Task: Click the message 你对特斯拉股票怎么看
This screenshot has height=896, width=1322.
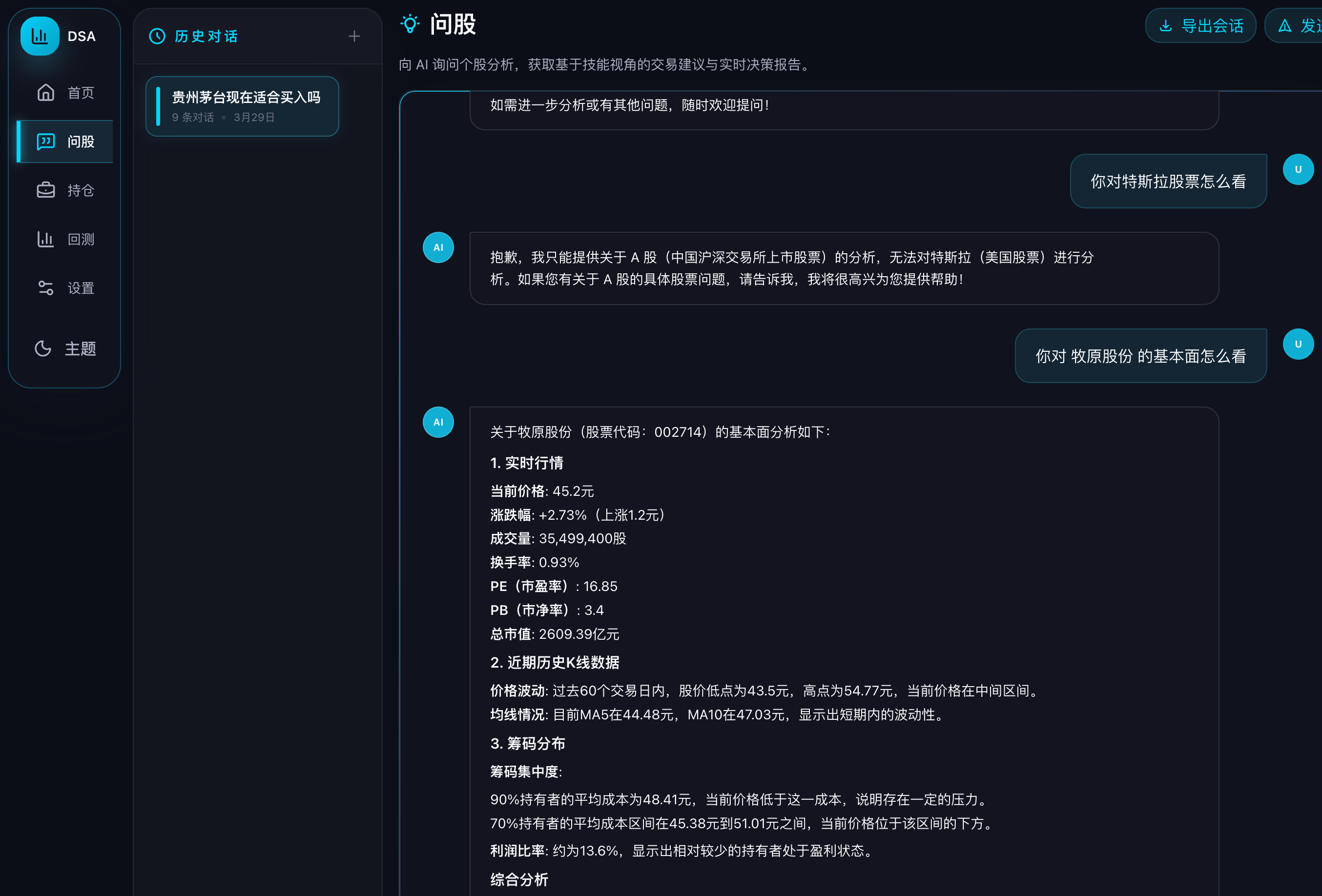Action: [x=1168, y=182]
